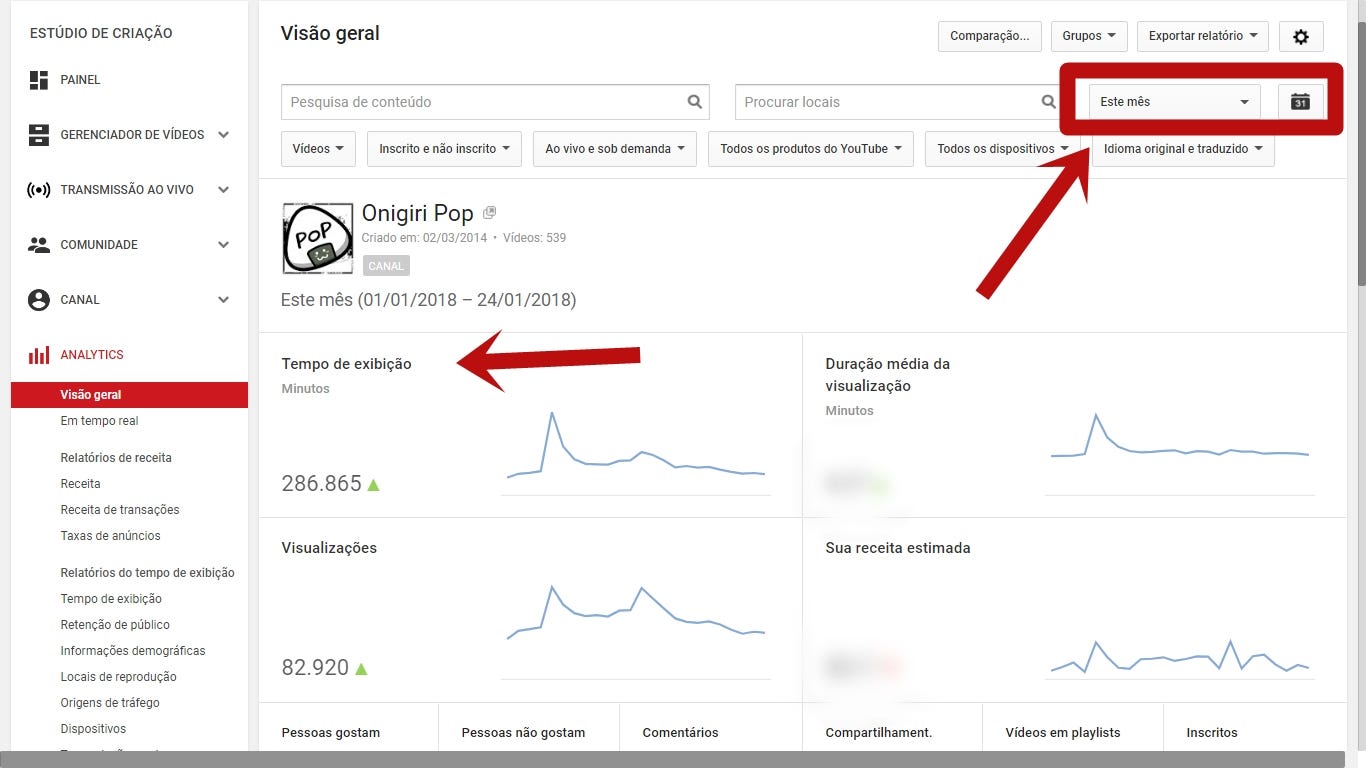
Task: Open the Todos os dispositivos dropdown
Action: pos(1002,149)
